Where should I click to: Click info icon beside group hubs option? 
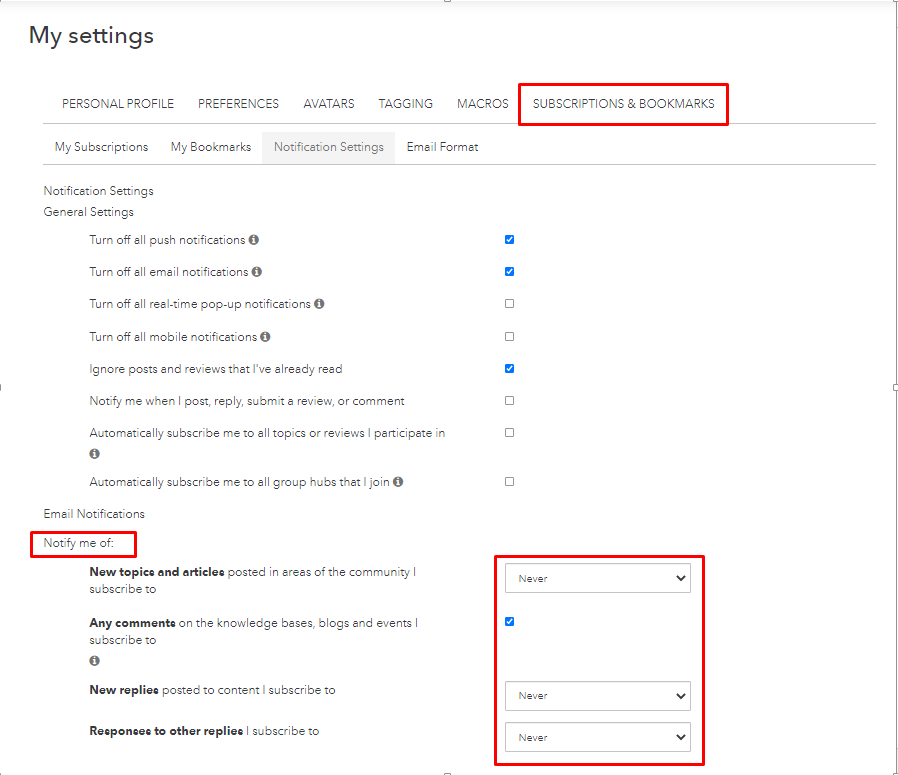tap(398, 482)
